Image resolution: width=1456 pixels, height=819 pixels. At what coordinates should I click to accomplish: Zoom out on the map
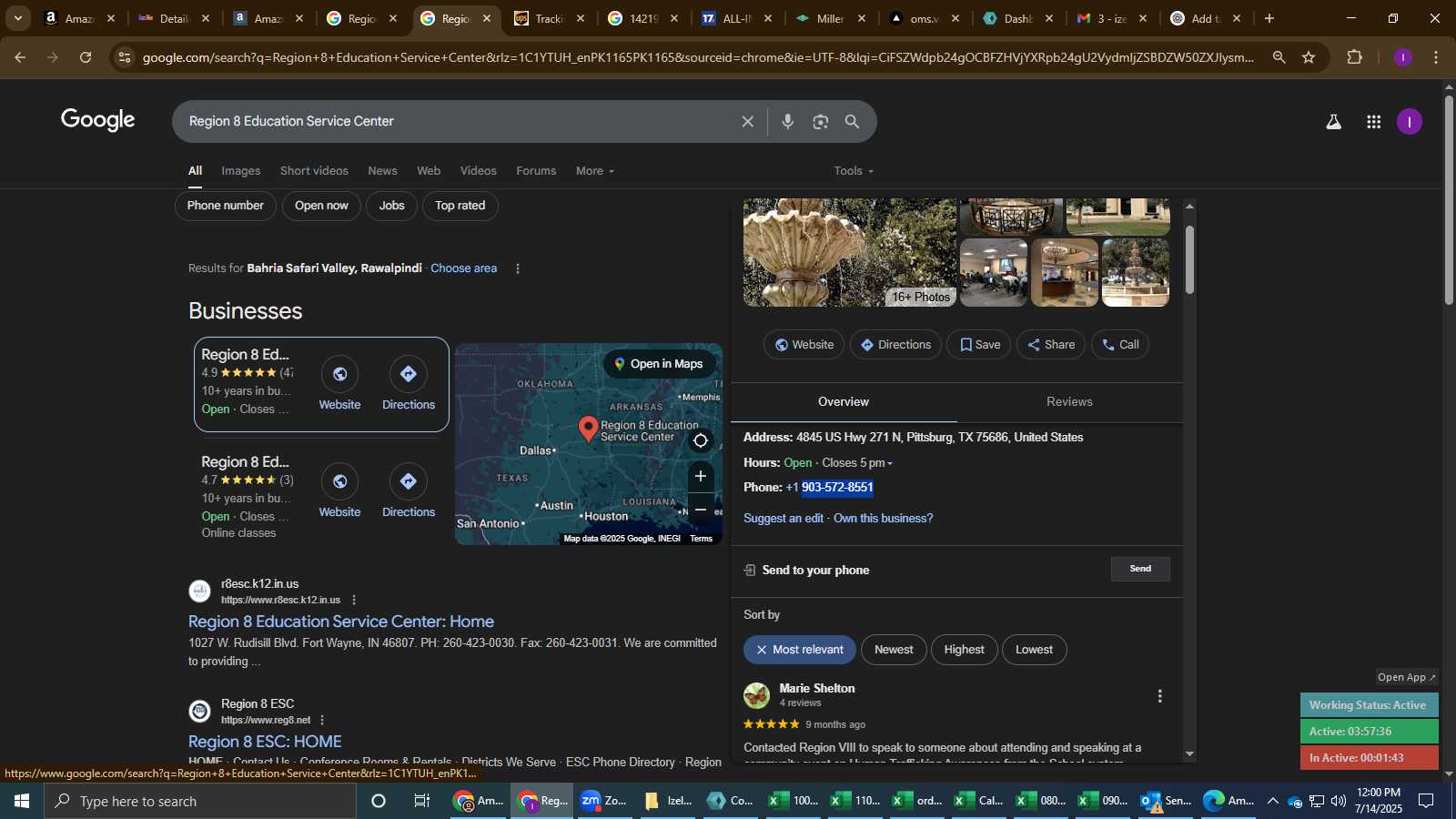(701, 510)
